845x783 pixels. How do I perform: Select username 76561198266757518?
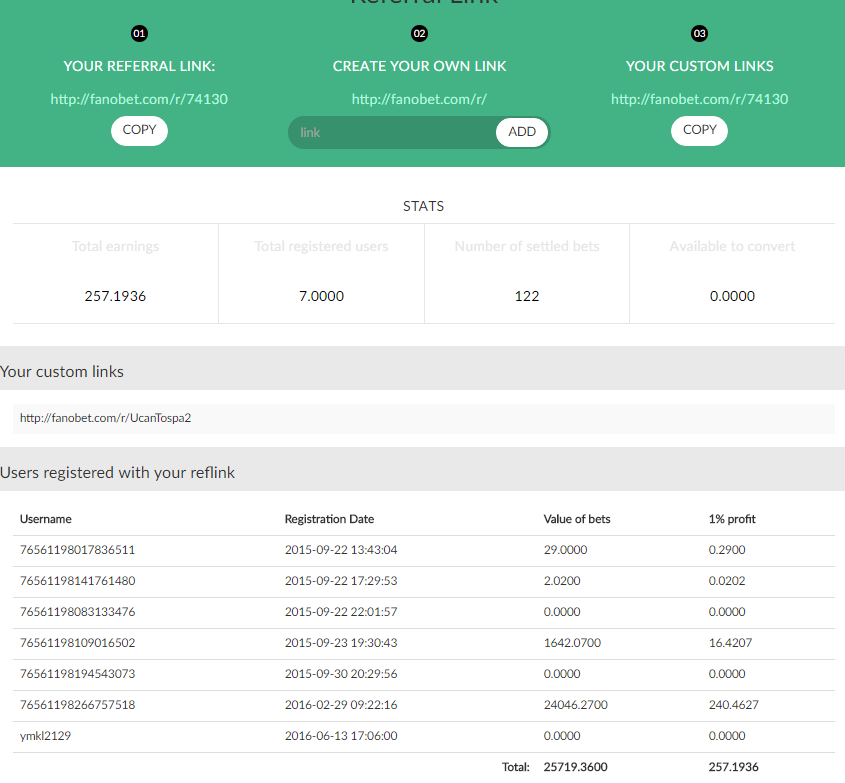pyautogui.click(x=78, y=705)
